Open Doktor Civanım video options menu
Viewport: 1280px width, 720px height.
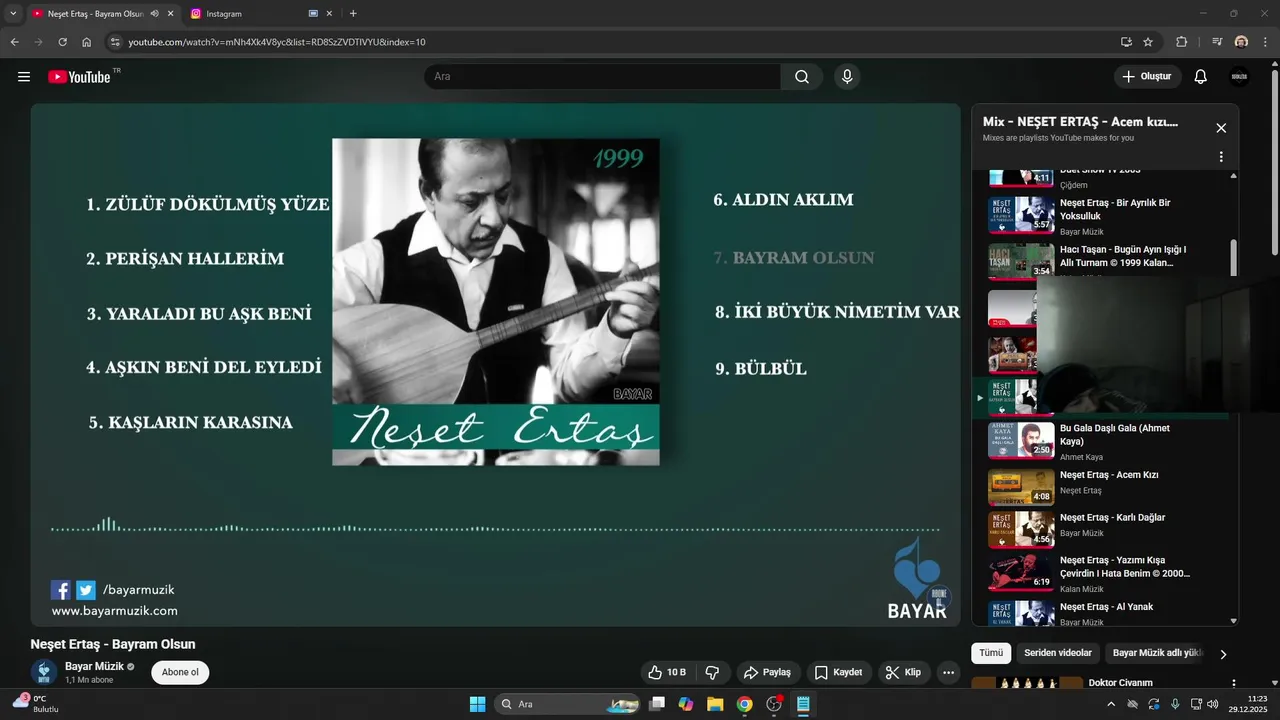(1234, 683)
